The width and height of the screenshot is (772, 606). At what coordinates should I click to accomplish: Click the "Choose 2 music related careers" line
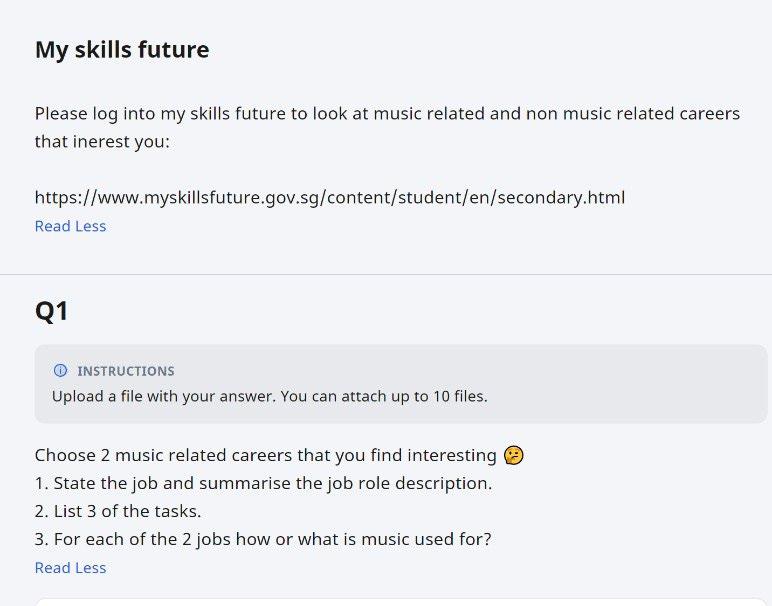point(265,455)
